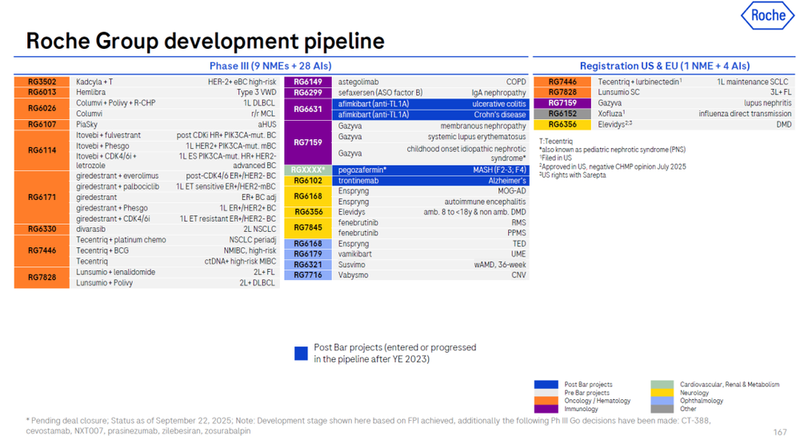Click the large blue square beside Post Bar note
Screen dimensions: 800x440
tap(300, 353)
